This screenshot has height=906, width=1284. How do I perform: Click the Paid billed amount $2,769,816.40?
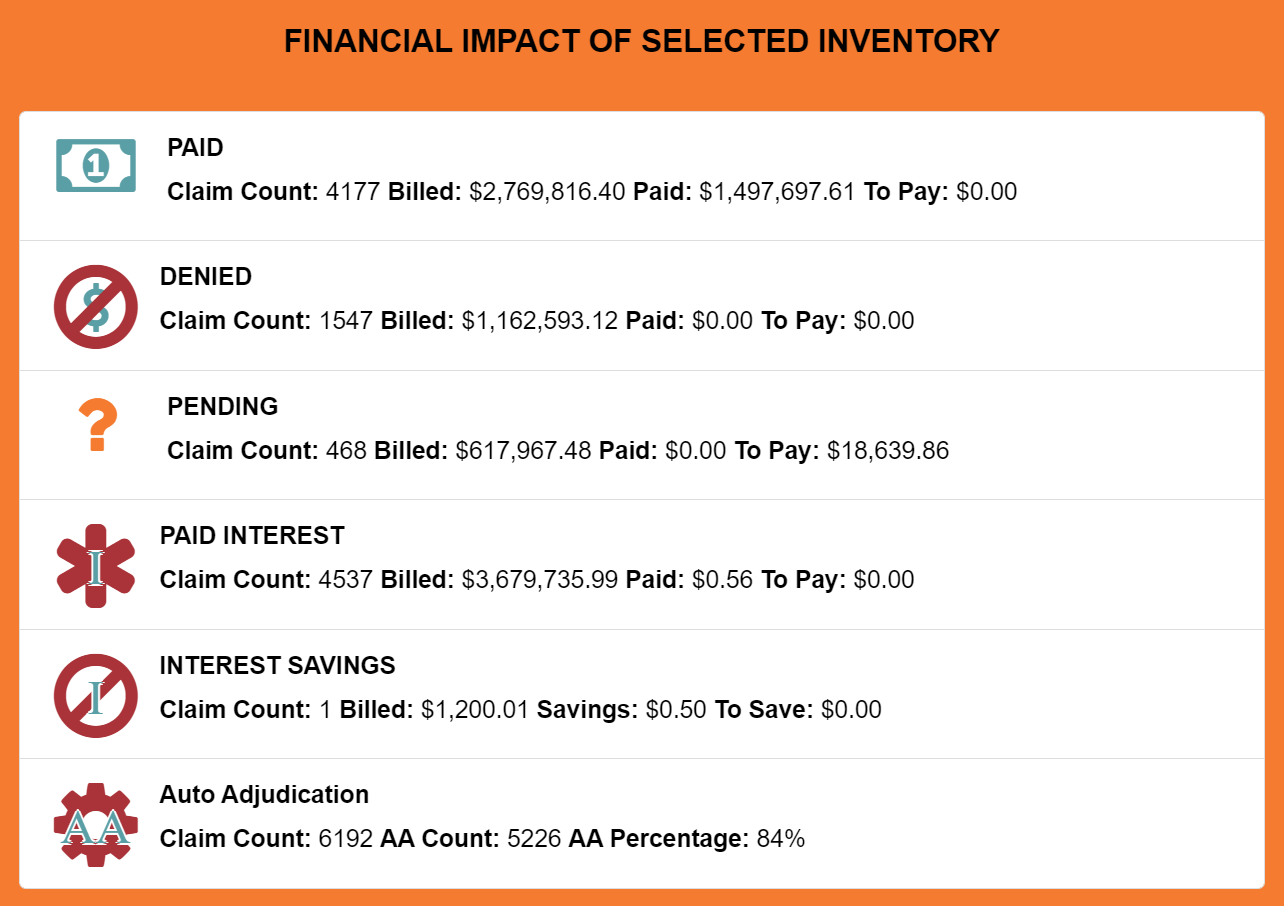[547, 192]
